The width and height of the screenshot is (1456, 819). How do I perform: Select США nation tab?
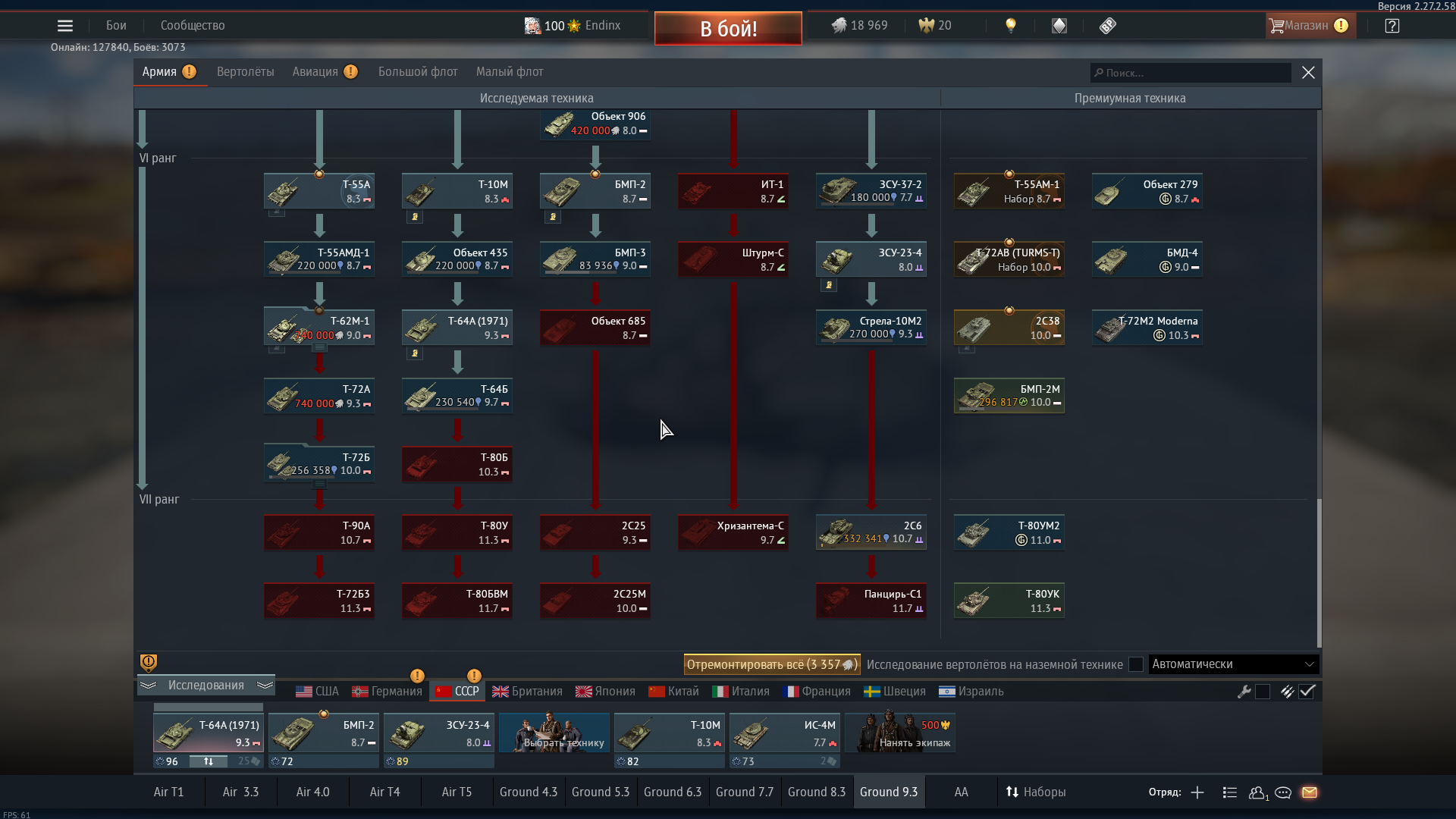pyautogui.click(x=317, y=692)
